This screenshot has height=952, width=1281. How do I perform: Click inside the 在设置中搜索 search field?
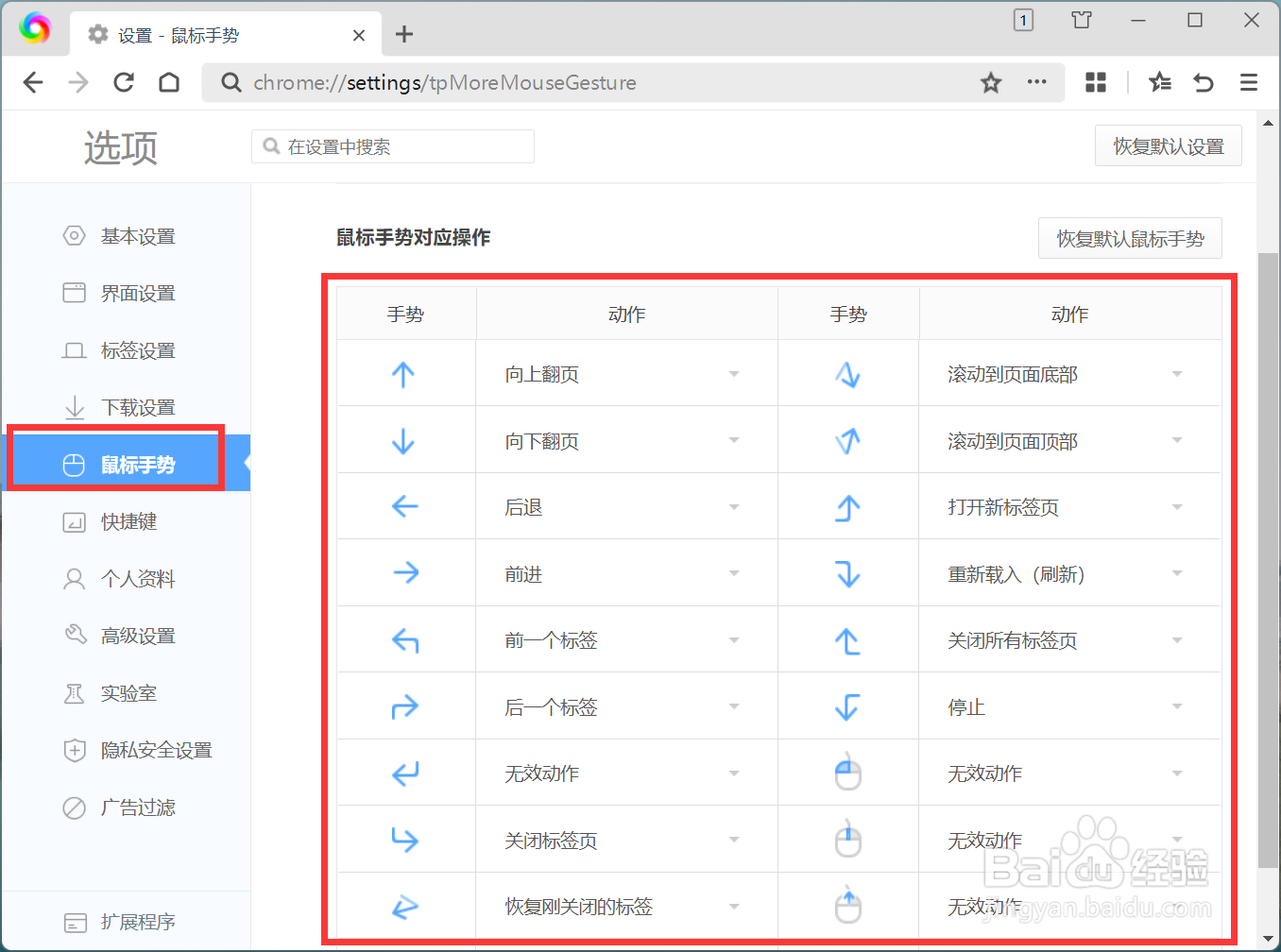tap(392, 146)
